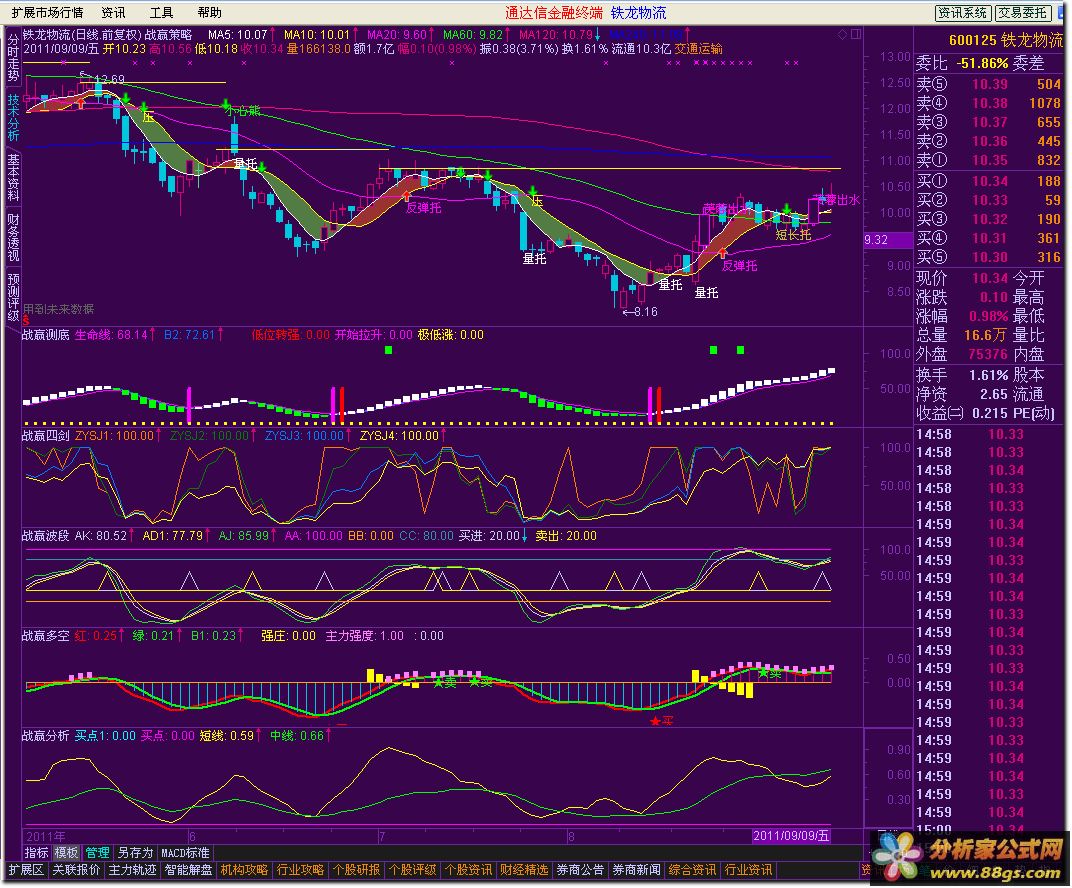Select the 指标 tab

click(x=36, y=853)
